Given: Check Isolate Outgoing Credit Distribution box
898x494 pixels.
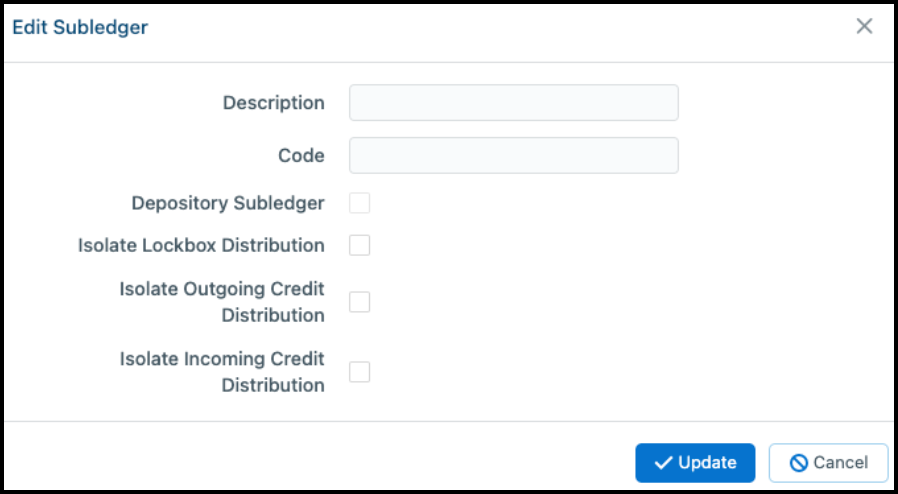Looking at the screenshot, I should [x=360, y=302].
